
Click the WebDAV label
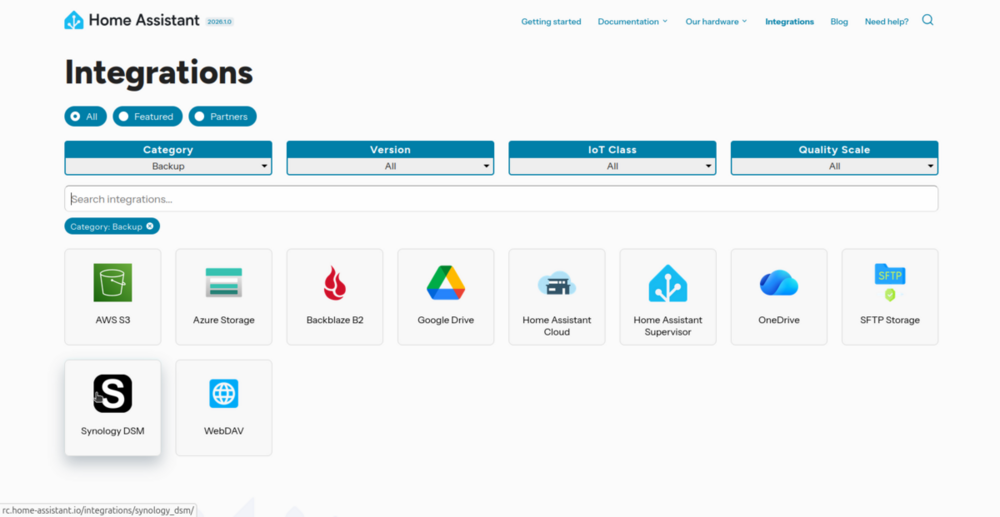tap(224, 431)
